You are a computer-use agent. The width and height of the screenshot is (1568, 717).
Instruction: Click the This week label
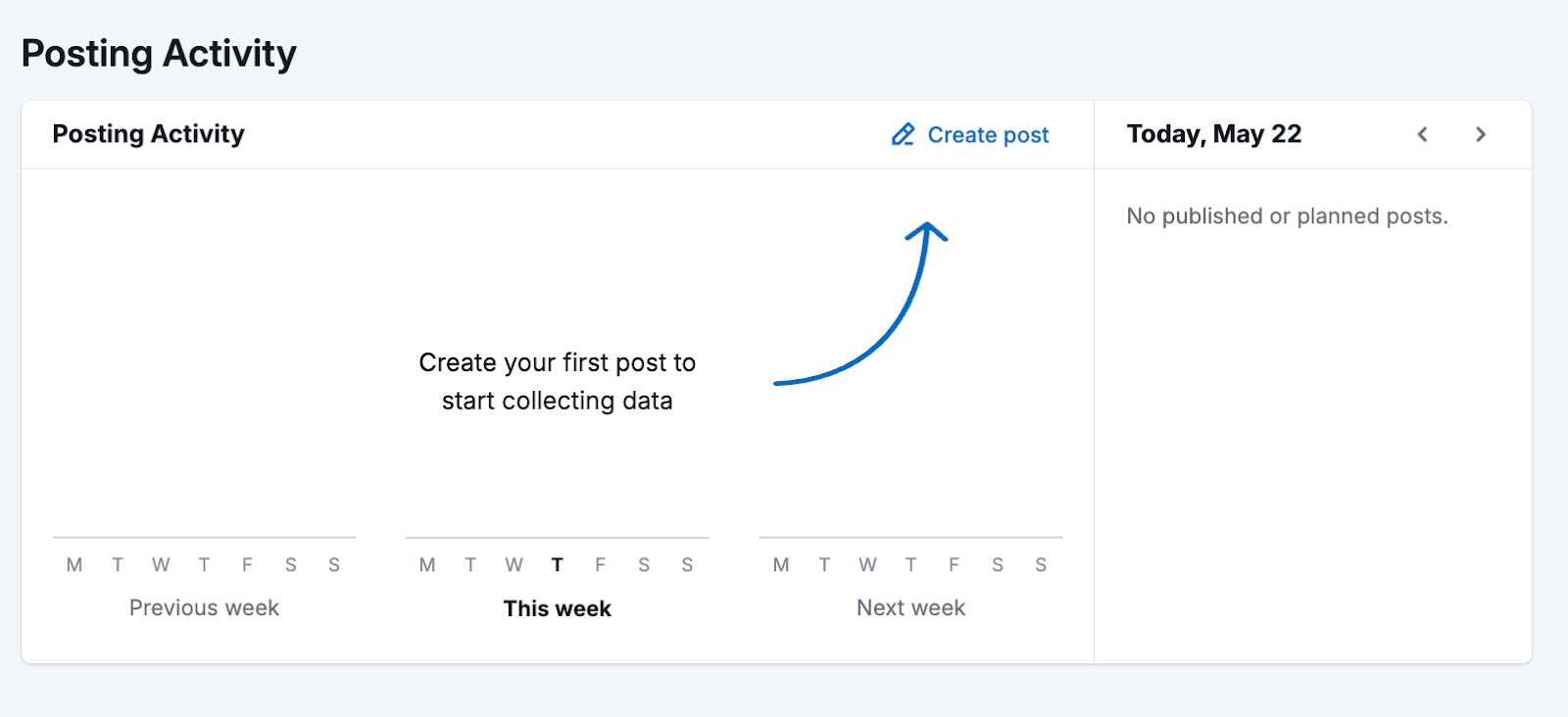click(x=557, y=607)
